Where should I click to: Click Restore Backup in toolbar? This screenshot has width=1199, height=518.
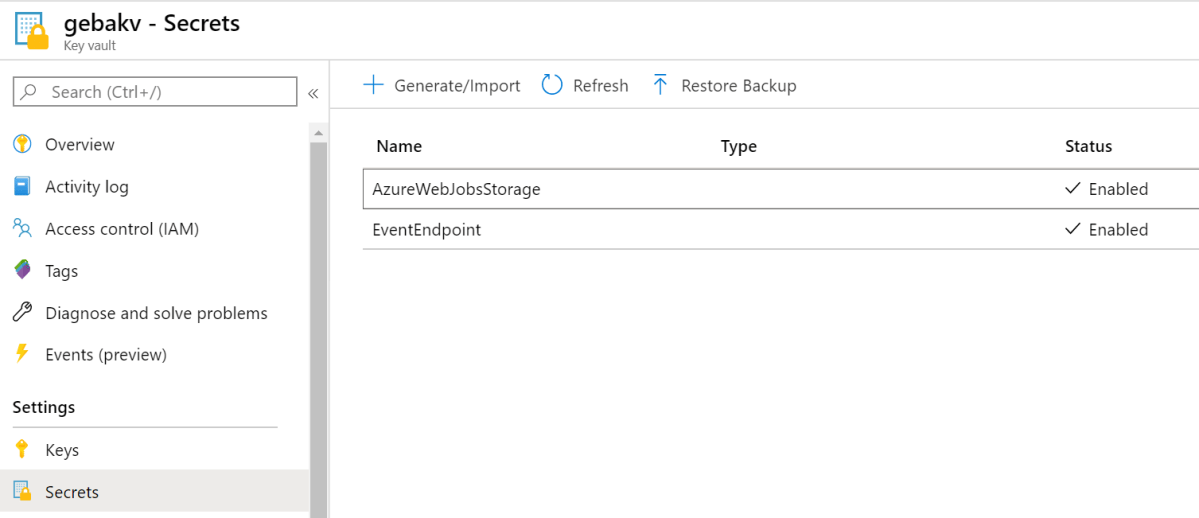click(x=724, y=86)
